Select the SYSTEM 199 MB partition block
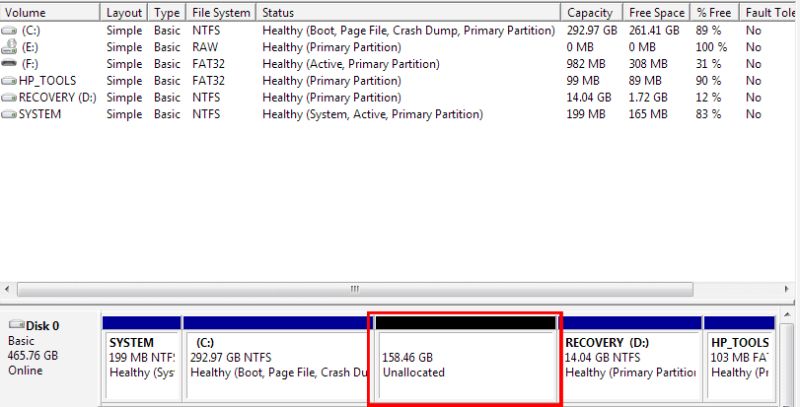The height and width of the screenshot is (407, 800). (142, 359)
